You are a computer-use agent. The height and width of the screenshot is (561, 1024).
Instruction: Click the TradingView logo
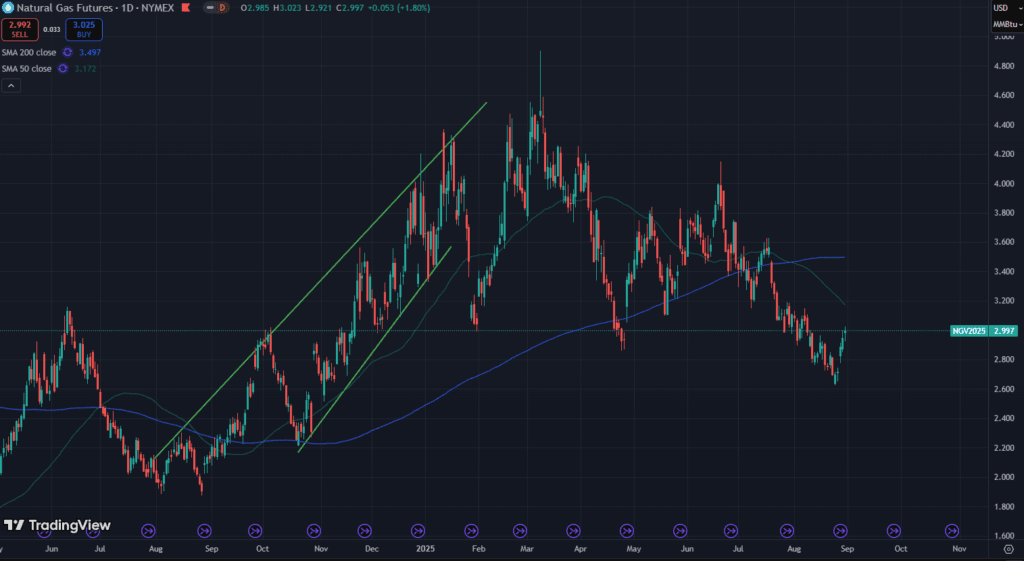(57, 525)
